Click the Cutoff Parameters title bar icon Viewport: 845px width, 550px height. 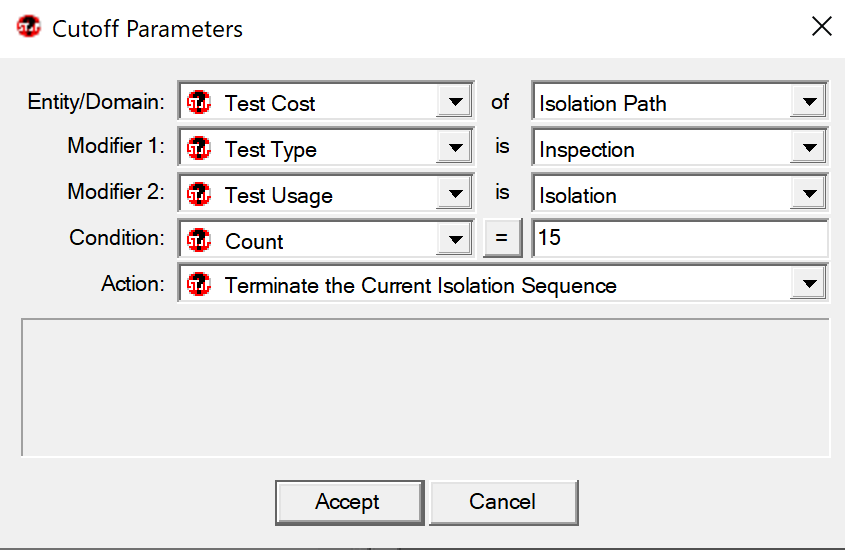coord(29,26)
